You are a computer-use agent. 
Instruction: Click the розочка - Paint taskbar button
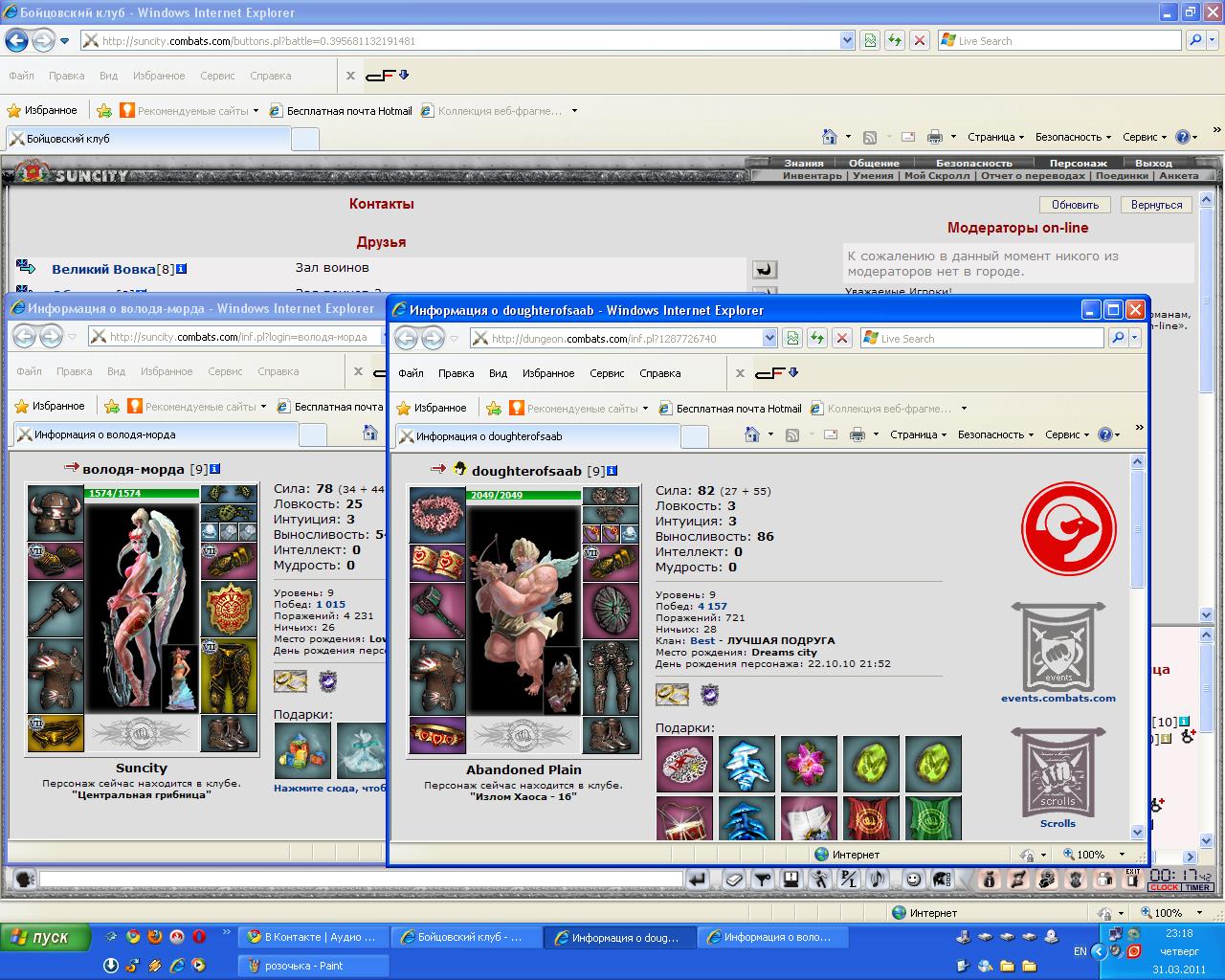pyautogui.click(x=314, y=966)
